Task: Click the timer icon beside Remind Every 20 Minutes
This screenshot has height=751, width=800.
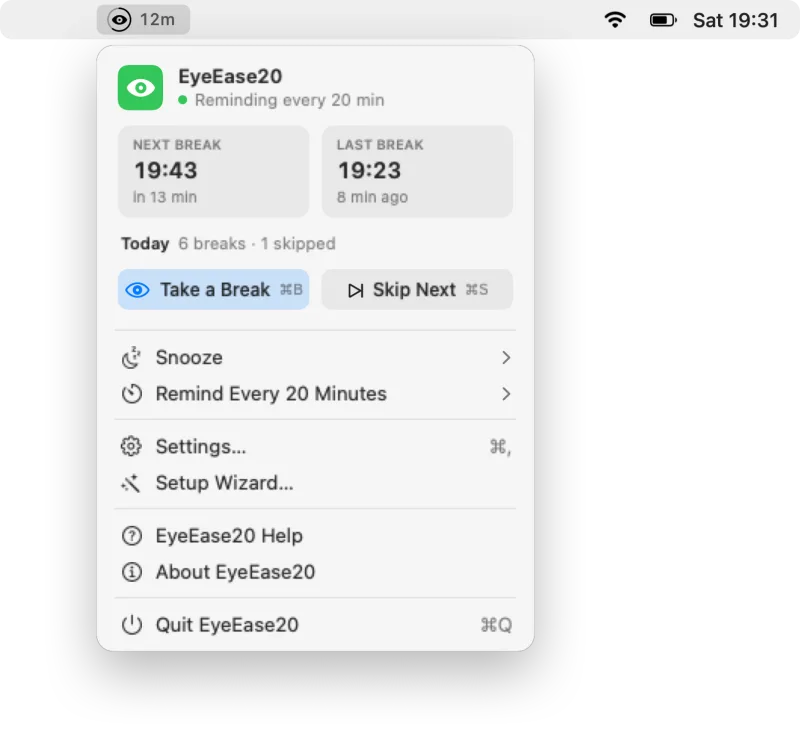Action: (132, 394)
